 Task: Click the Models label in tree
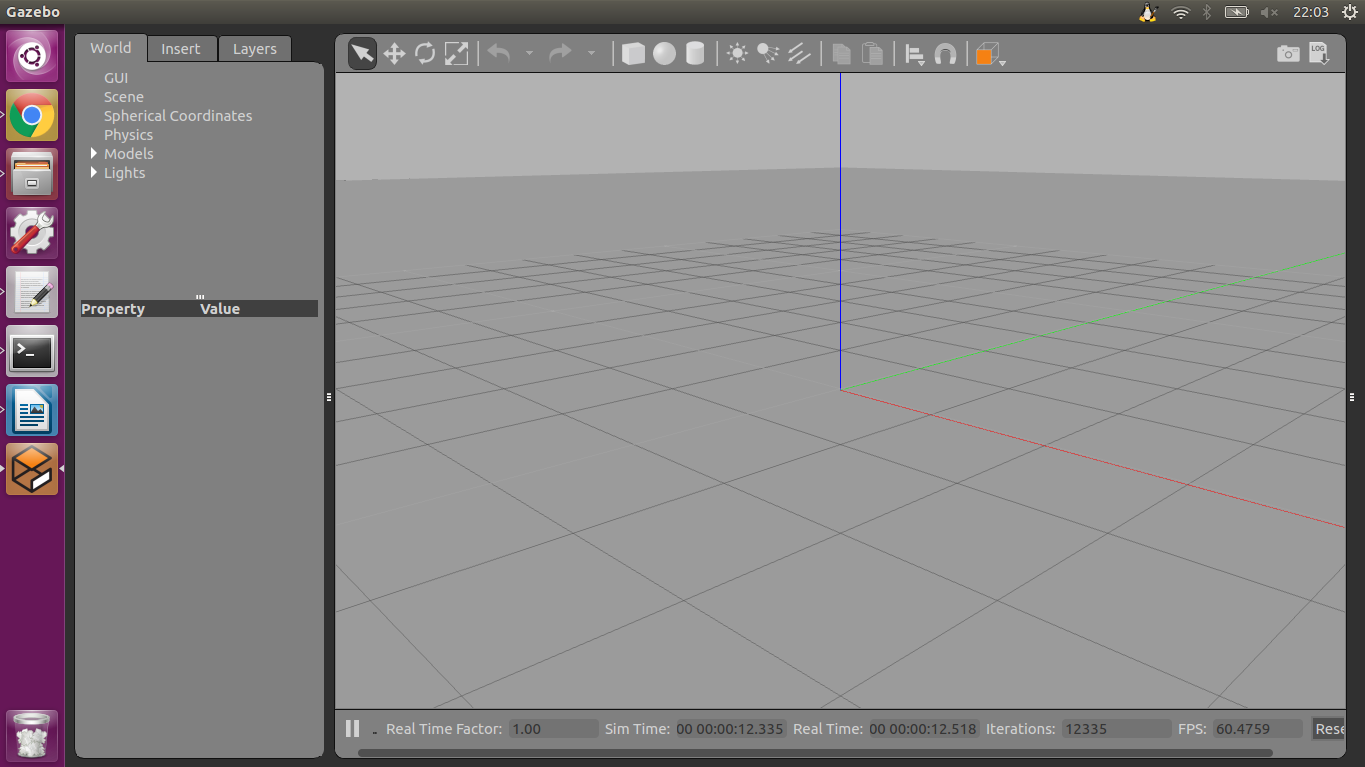pos(129,154)
